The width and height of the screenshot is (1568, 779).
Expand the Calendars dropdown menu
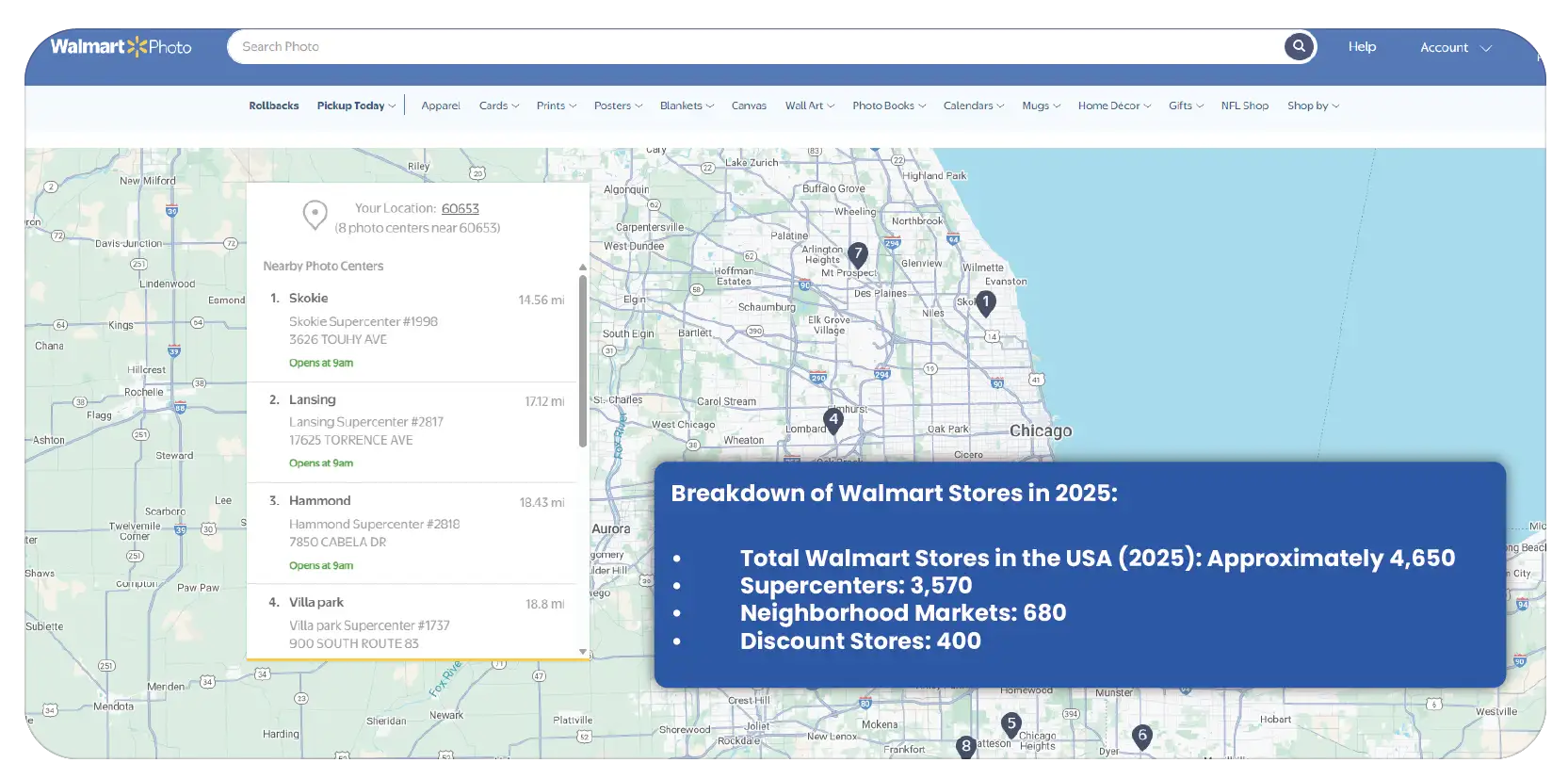(974, 105)
